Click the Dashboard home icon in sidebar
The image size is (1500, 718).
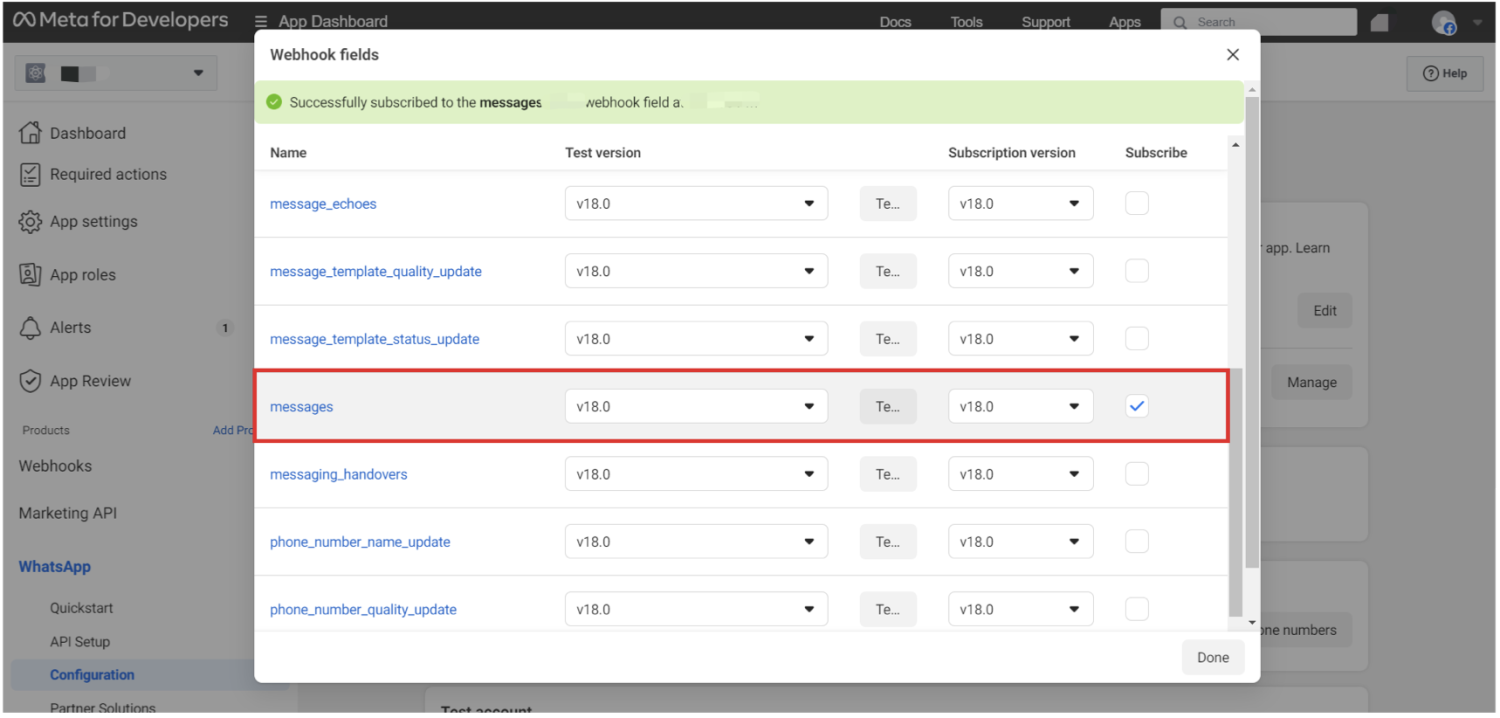coord(30,133)
